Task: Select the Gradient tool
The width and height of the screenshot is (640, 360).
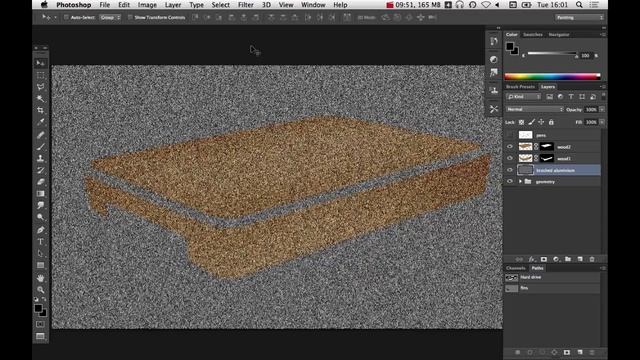Action: coord(40,193)
